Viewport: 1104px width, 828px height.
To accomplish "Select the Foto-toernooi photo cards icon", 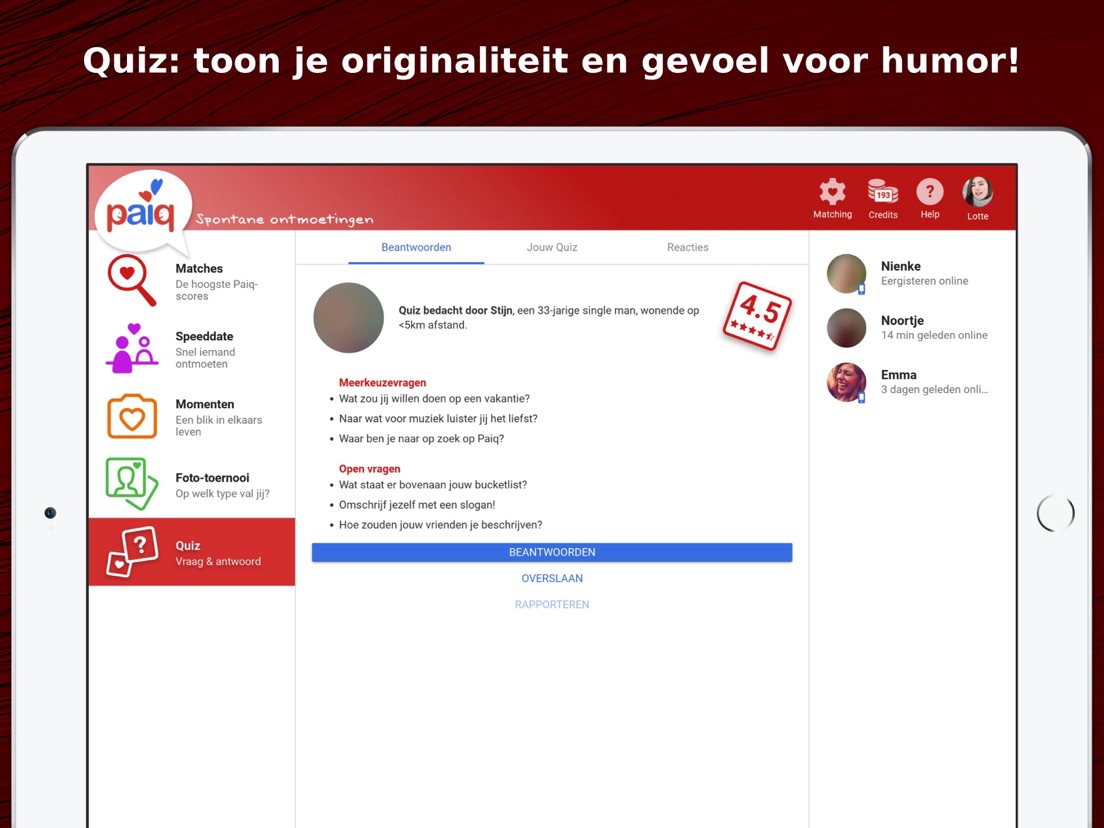I will tap(132, 484).
